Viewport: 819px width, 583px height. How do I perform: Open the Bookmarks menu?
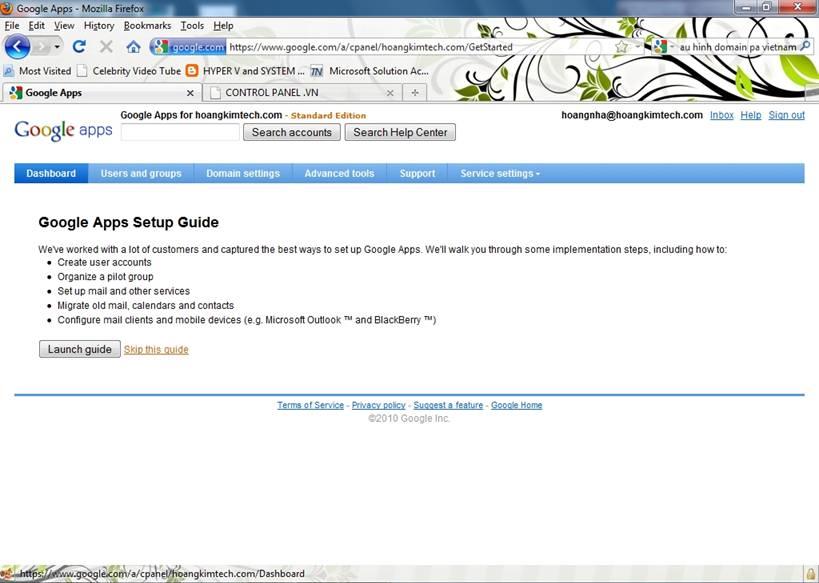pos(147,26)
